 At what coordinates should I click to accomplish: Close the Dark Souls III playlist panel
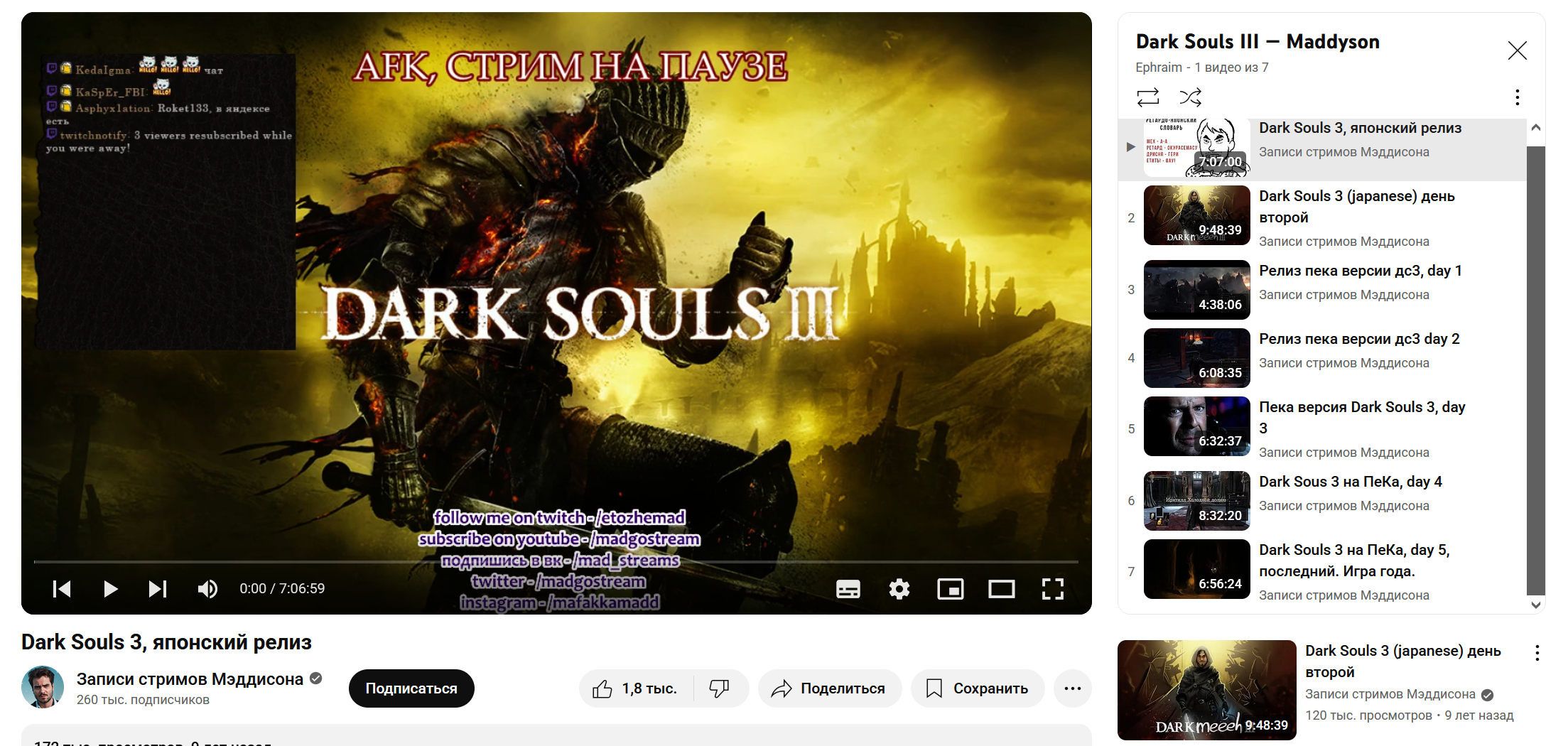[1518, 50]
